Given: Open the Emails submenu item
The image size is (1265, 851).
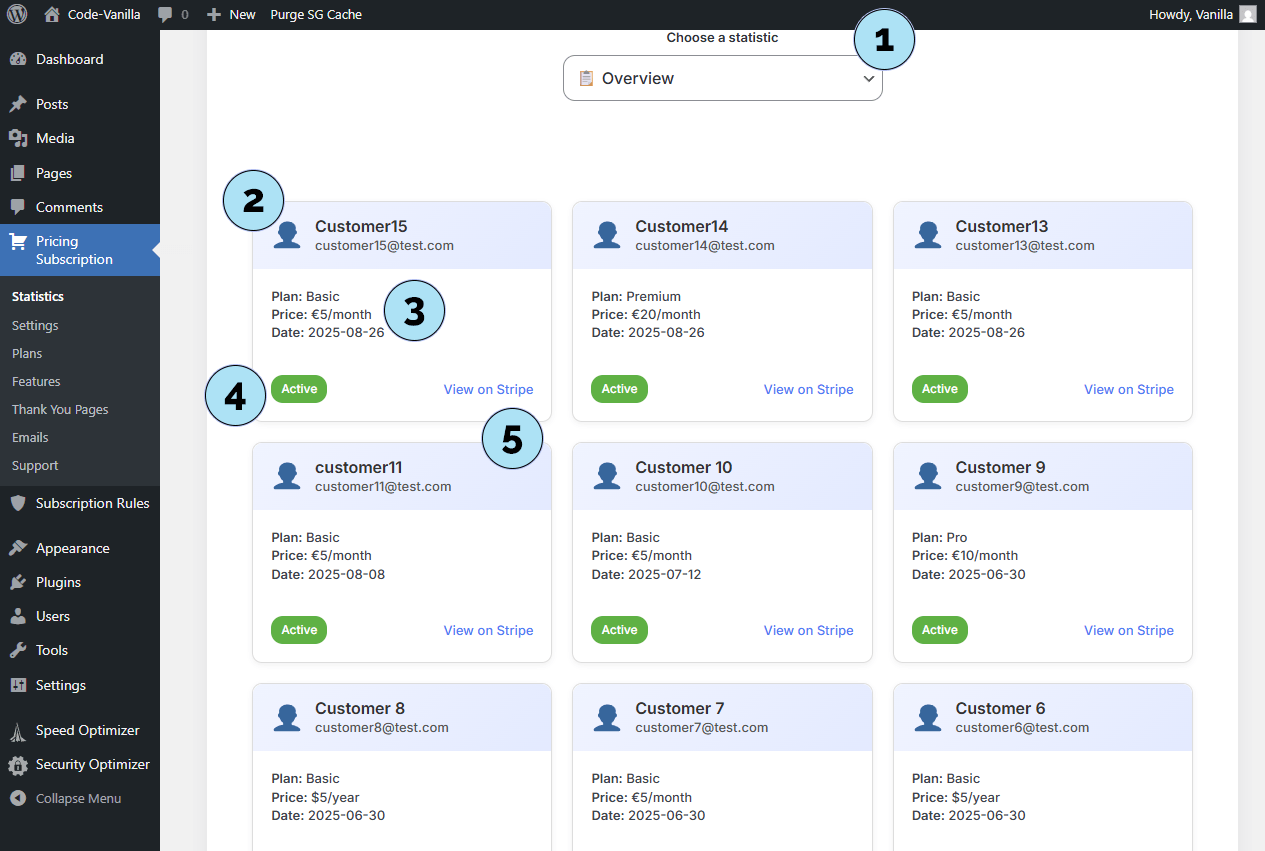Looking at the screenshot, I should (30, 437).
